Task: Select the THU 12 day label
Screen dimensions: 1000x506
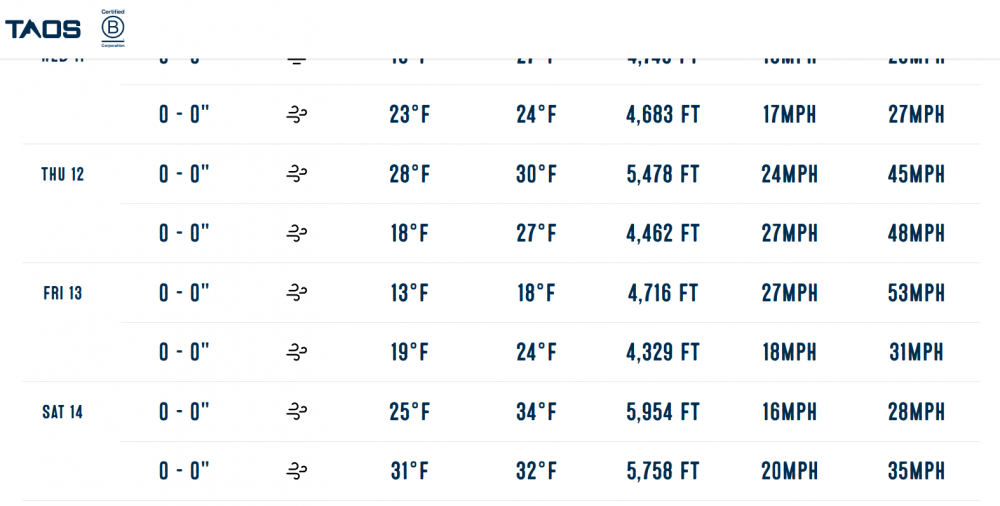Action: [x=63, y=174]
